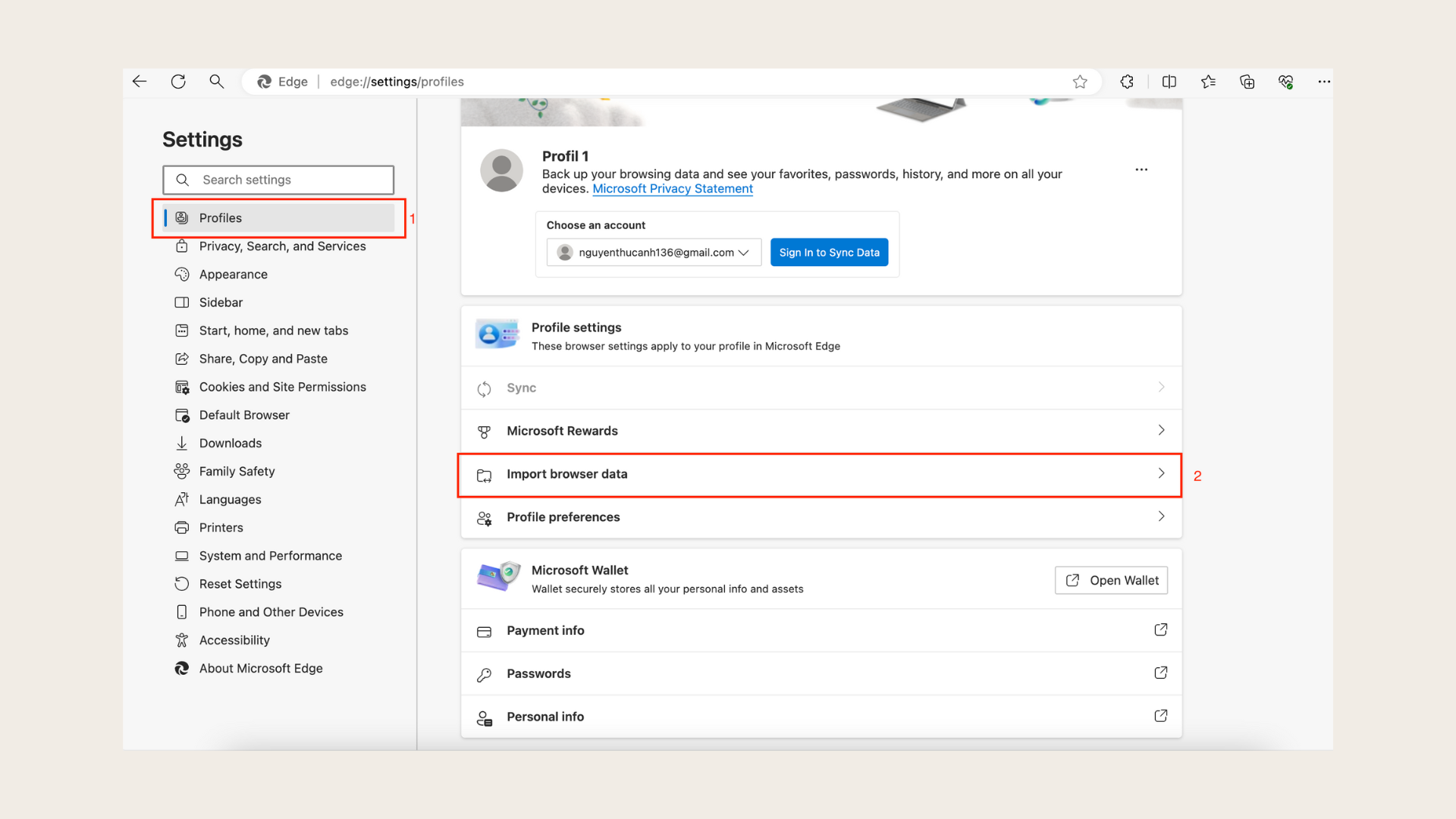Open the Microsoft Privacy Statement link
The image size is (1456, 819).
coord(673,189)
